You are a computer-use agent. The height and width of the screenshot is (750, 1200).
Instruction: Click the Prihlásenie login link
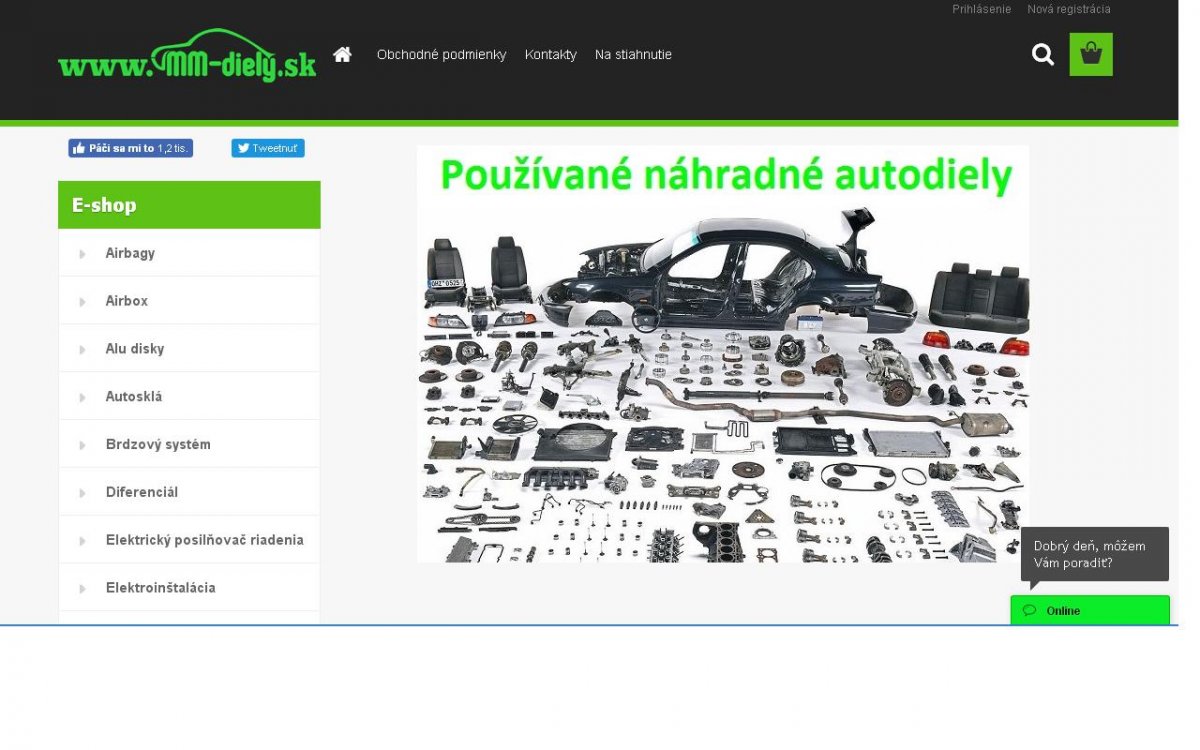point(981,9)
